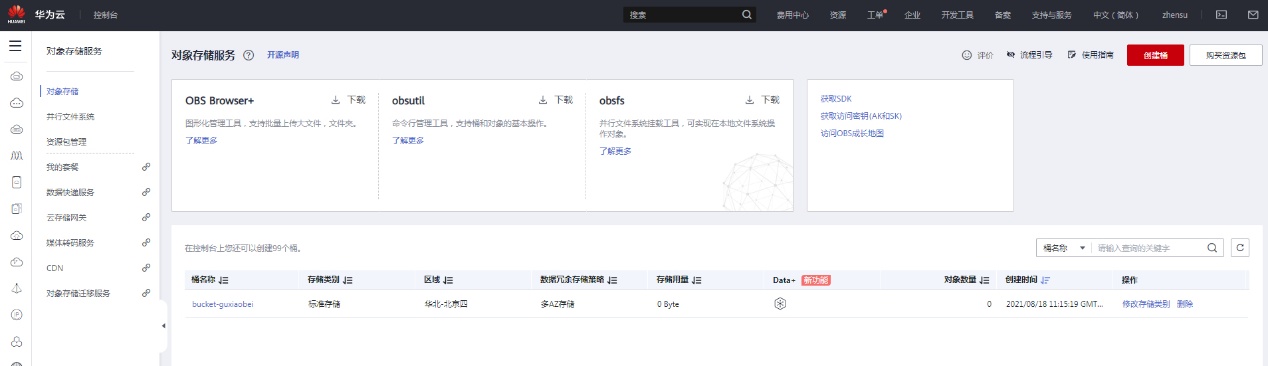Viewport: 1268px width, 366px height.
Task: Click 了解更多 under obsutil
Action: [x=408, y=140]
